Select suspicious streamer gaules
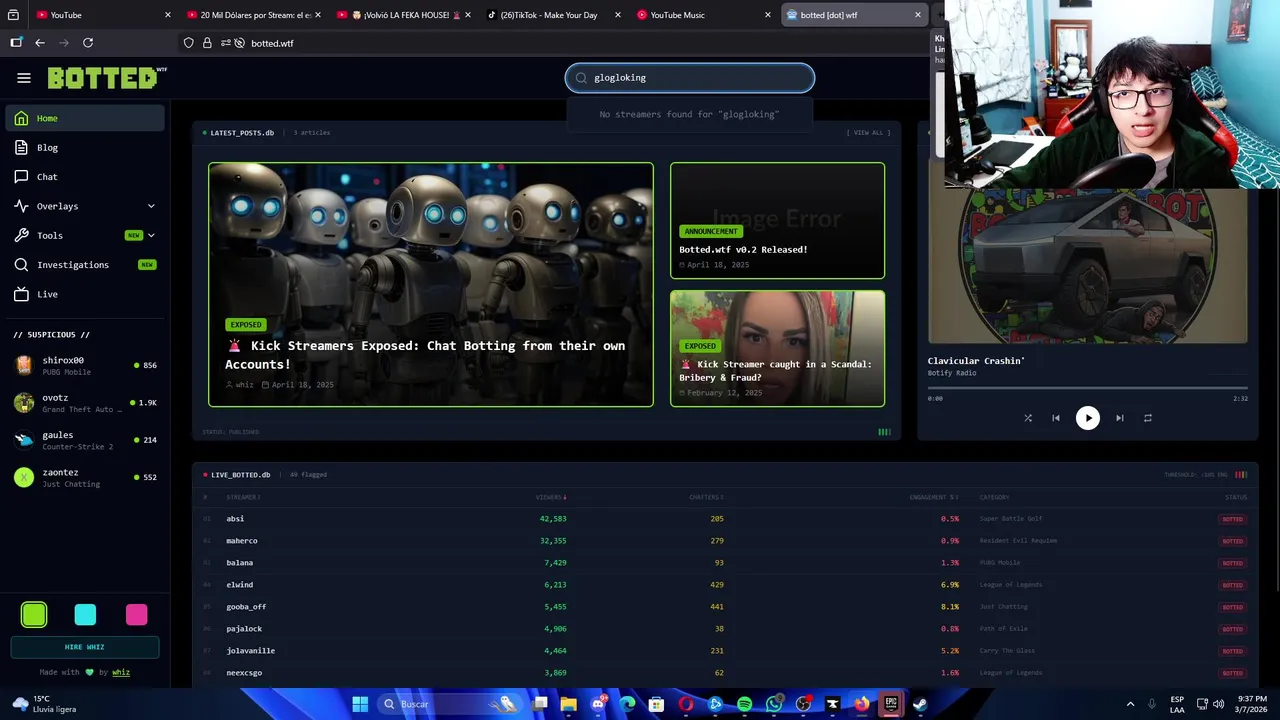This screenshot has width=1280, height=720. (85, 440)
